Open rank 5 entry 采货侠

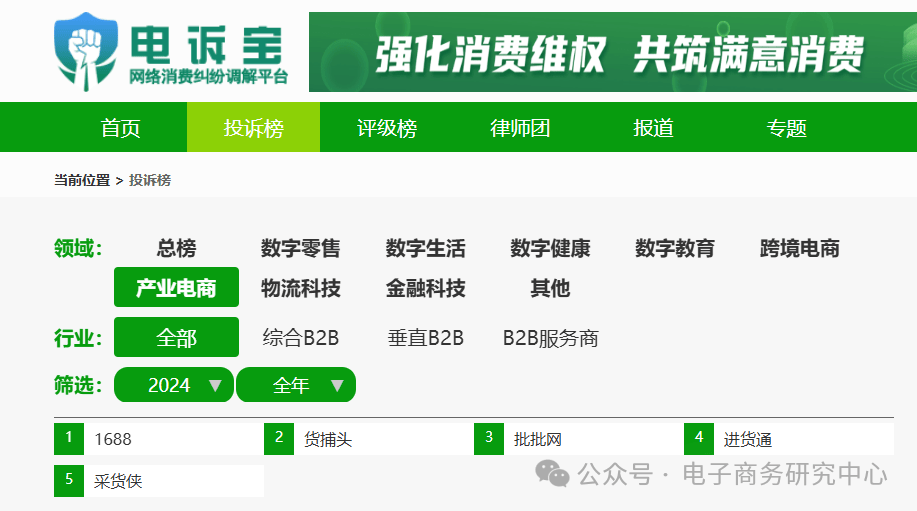[x=118, y=481]
